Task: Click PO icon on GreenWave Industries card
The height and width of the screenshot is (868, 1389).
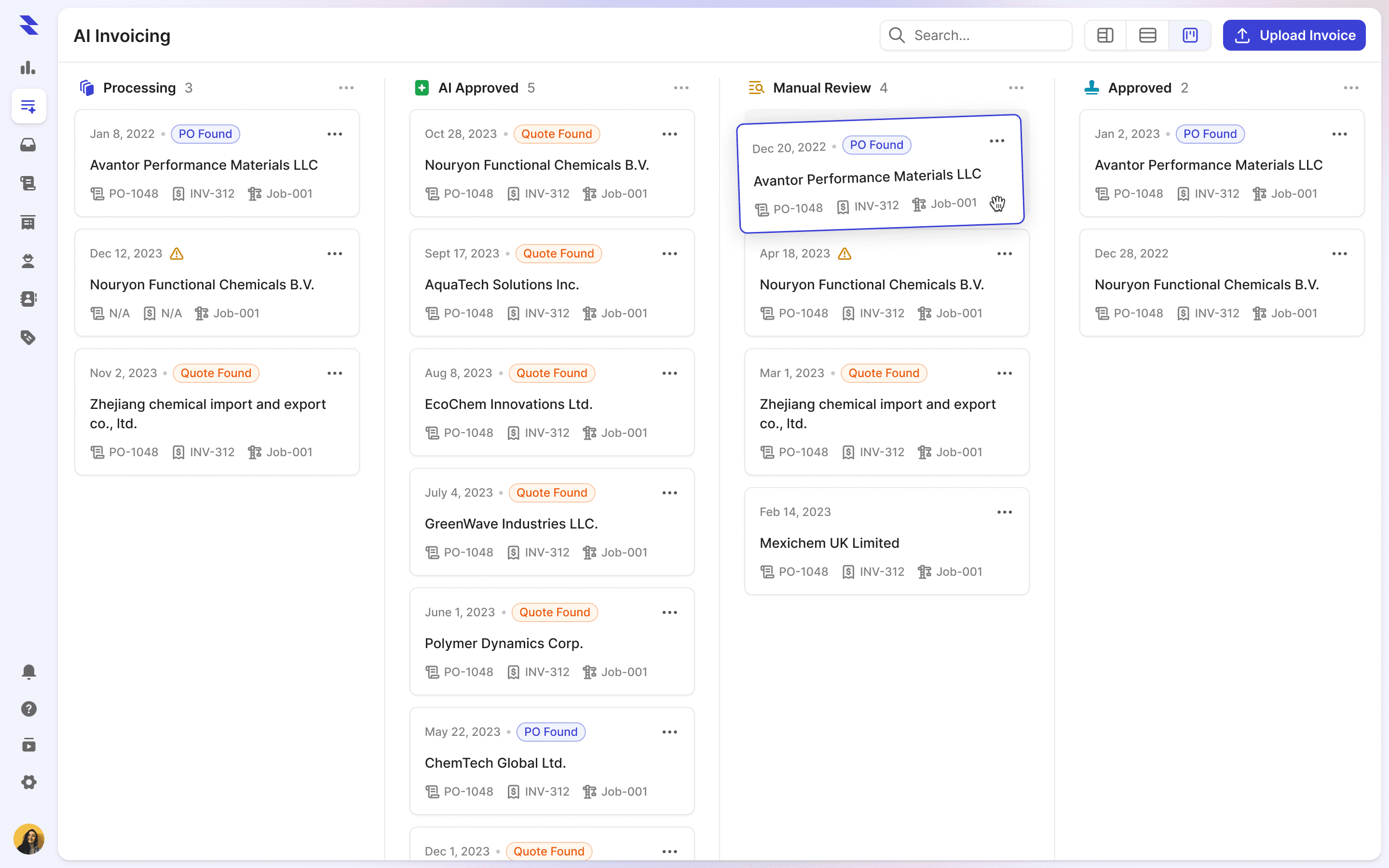Action: [432, 553]
